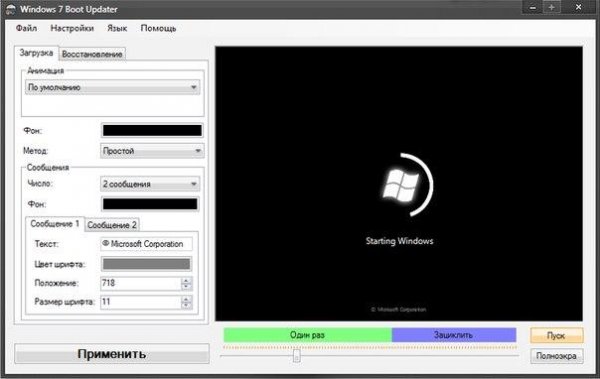Screen dimensions: 600x379
Task: Open the Язык menu
Action: (x=117, y=28)
